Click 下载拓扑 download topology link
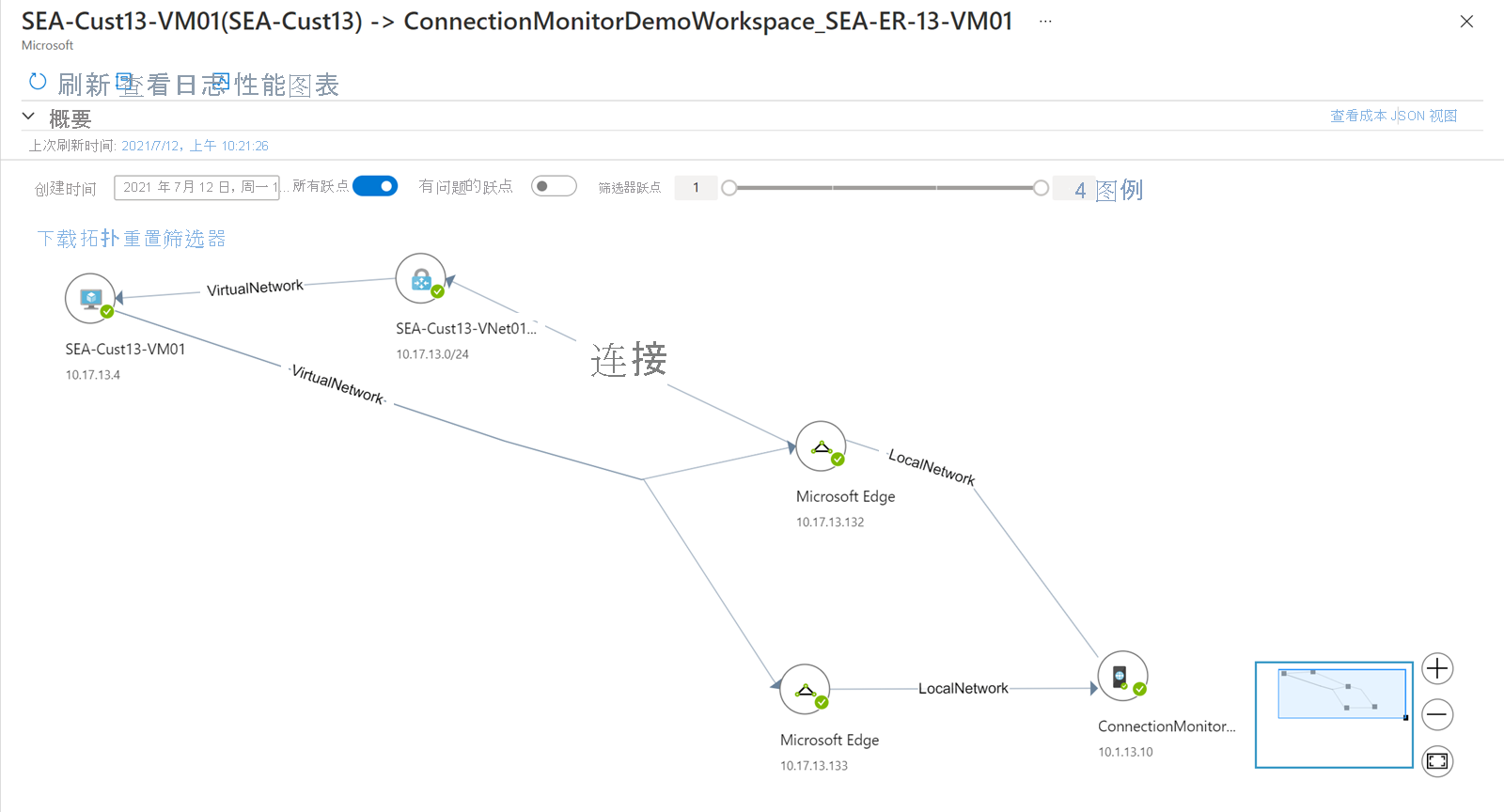This screenshot has height=812, width=1504. [x=79, y=239]
